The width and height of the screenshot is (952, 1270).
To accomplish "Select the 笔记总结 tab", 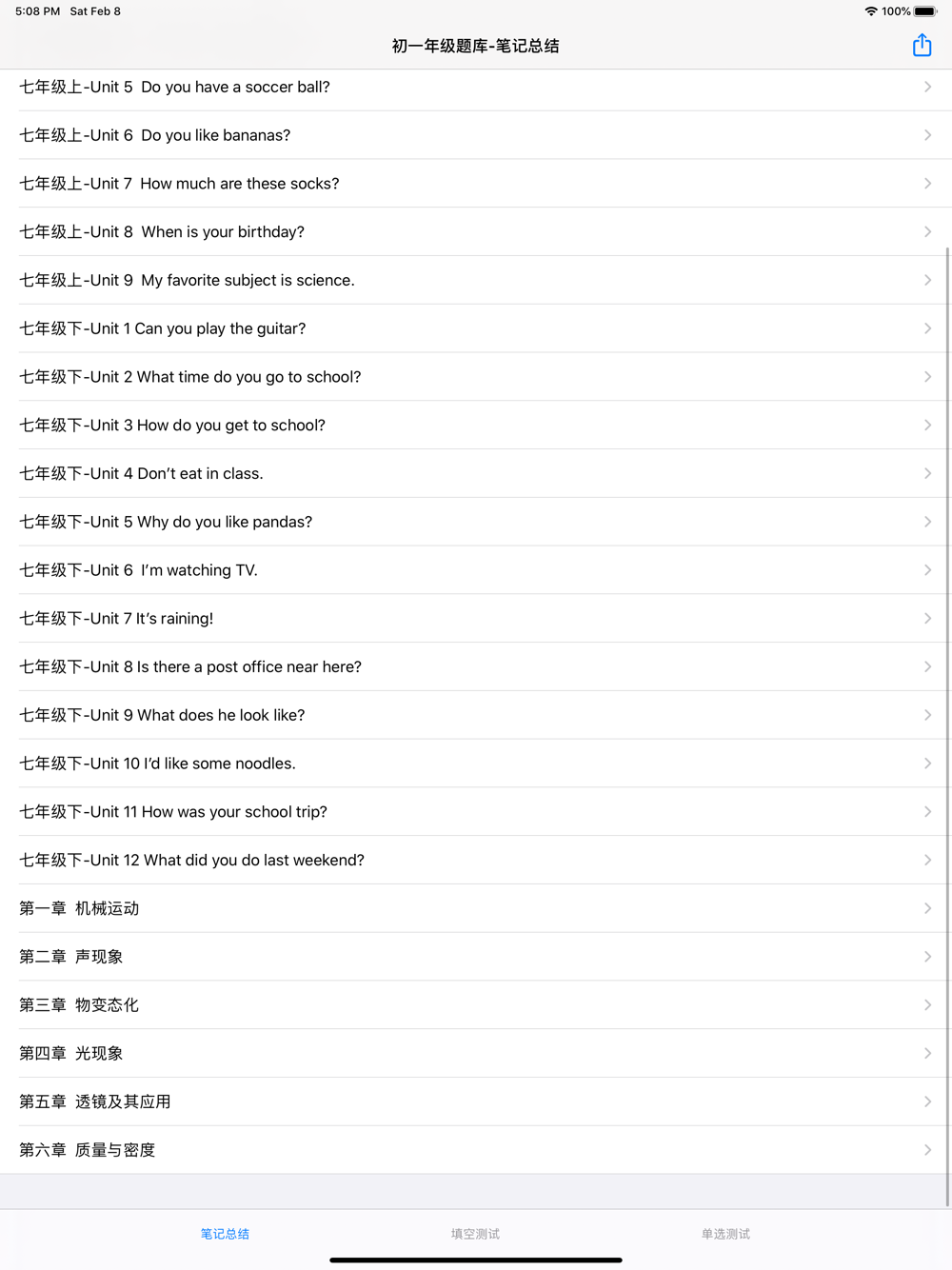I will [x=225, y=1234].
